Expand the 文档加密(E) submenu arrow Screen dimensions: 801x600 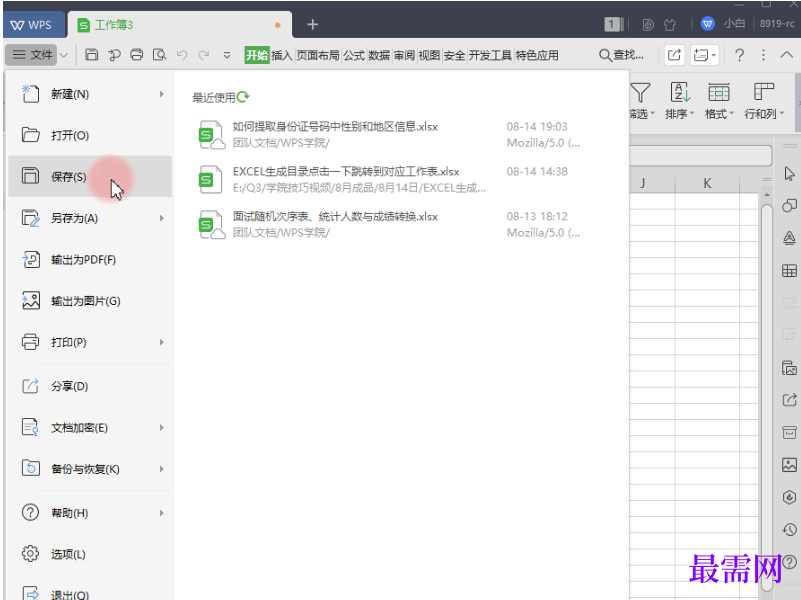click(161, 427)
